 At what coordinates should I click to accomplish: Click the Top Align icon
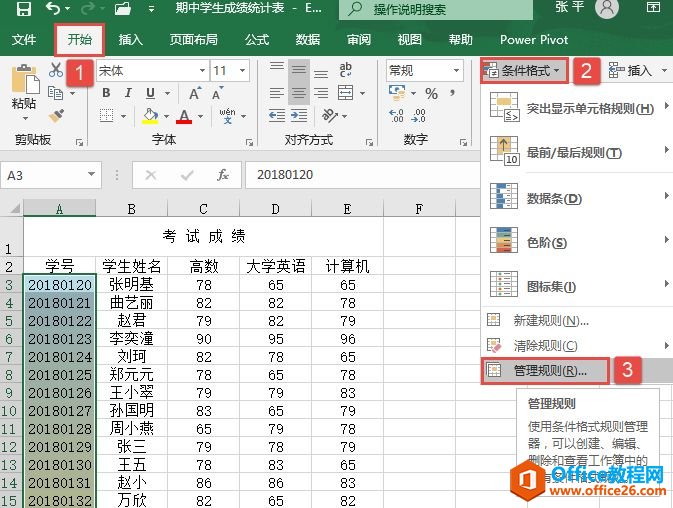pyautogui.click(x=277, y=68)
